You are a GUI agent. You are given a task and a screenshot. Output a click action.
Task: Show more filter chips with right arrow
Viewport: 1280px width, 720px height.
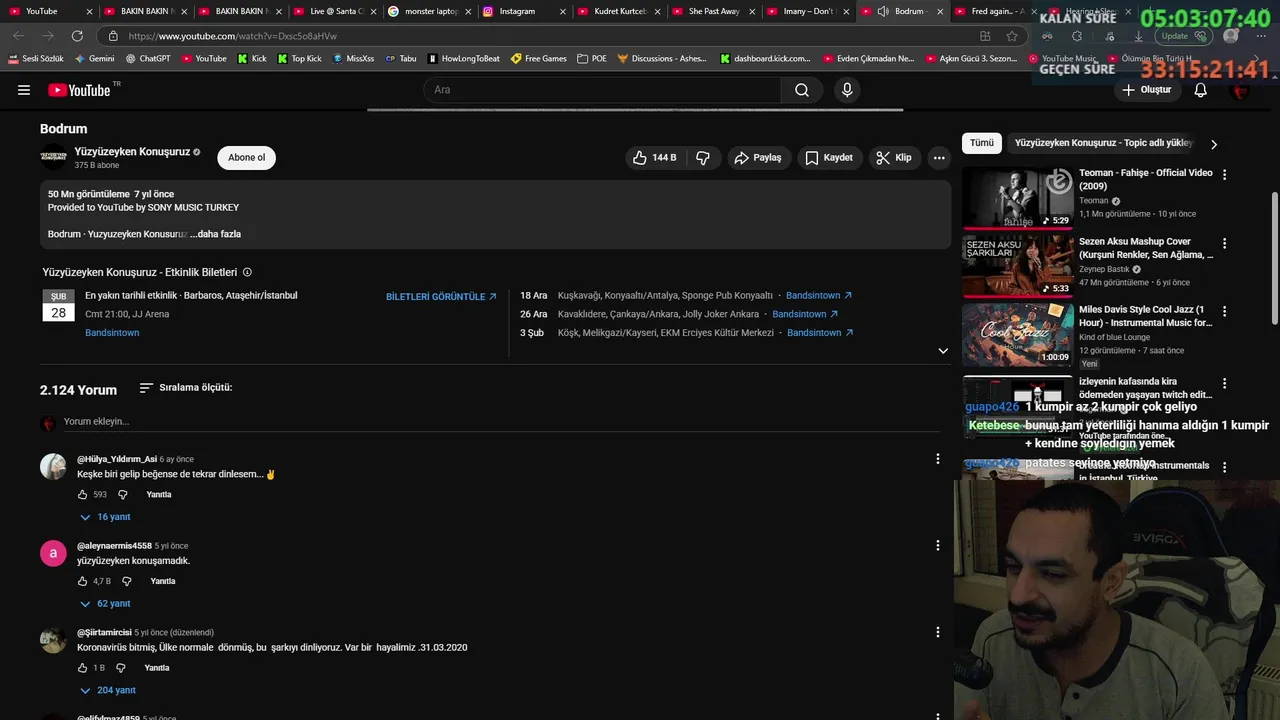click(1214, 144)
